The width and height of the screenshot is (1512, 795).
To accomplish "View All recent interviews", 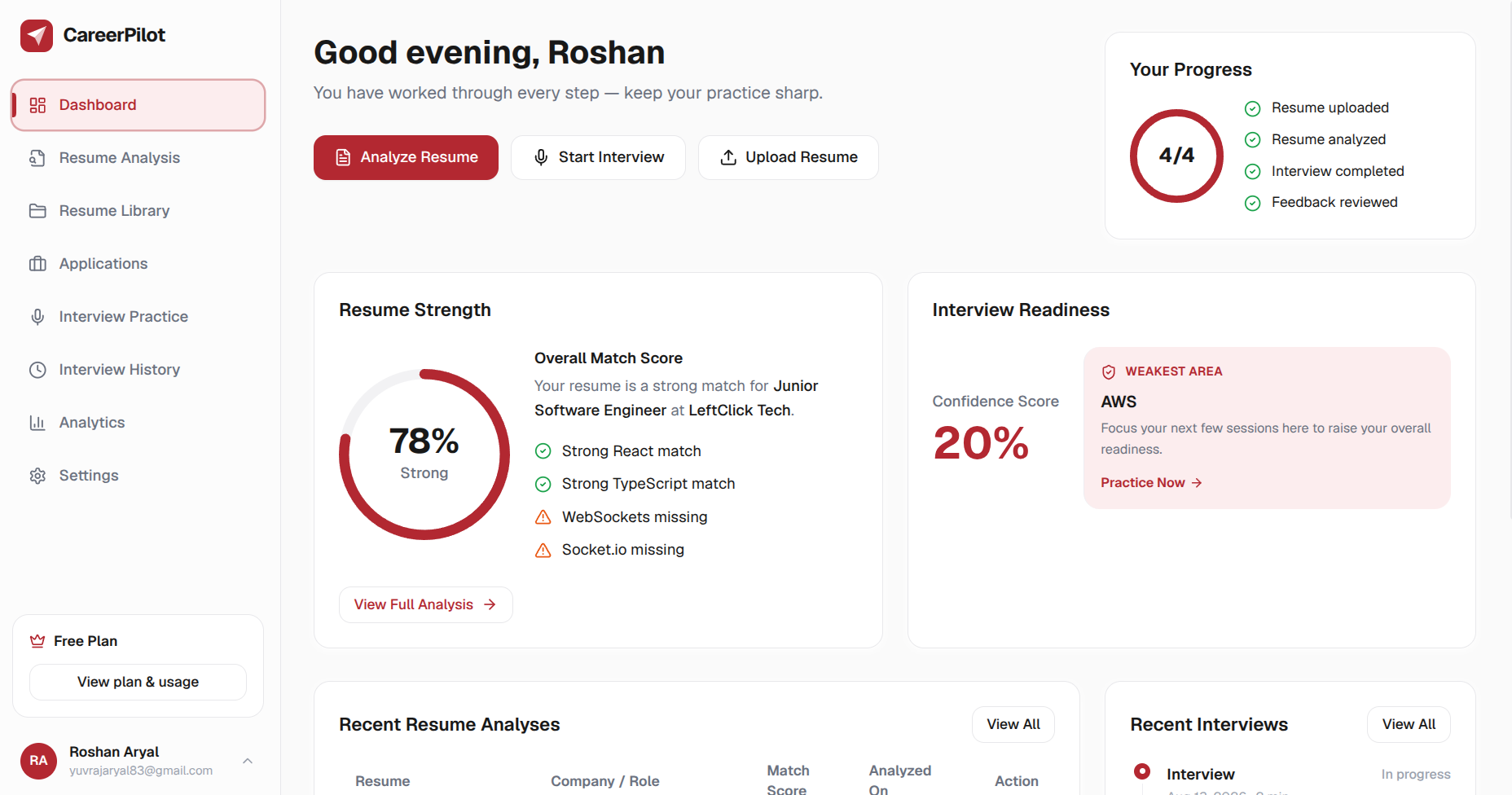I will (x=1409, y=724).
